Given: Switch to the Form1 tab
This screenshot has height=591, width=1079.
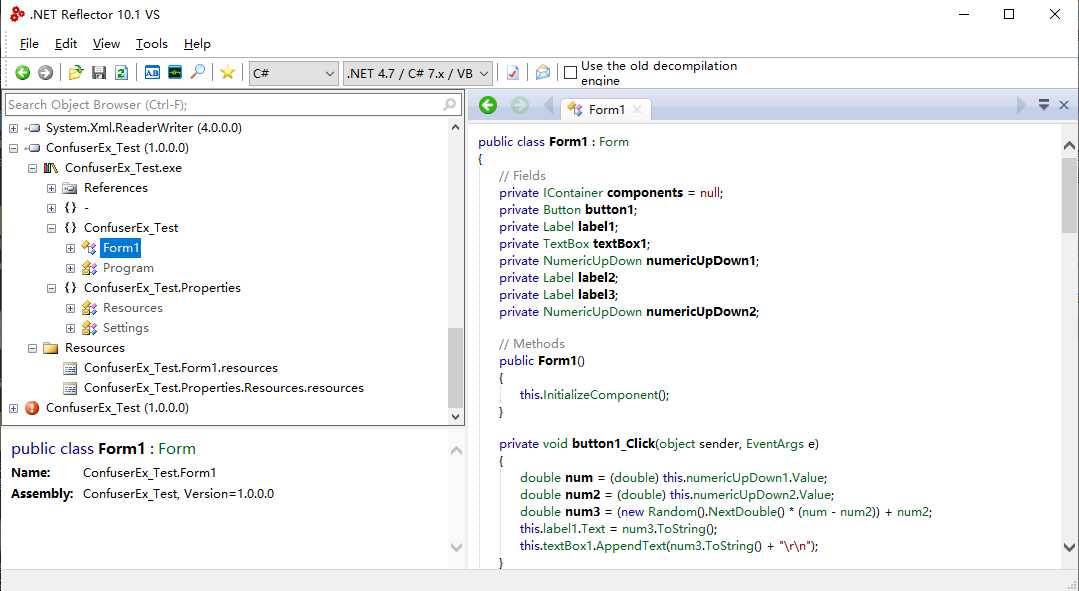Looking at the screenshot, I should [x=606, y=109].
